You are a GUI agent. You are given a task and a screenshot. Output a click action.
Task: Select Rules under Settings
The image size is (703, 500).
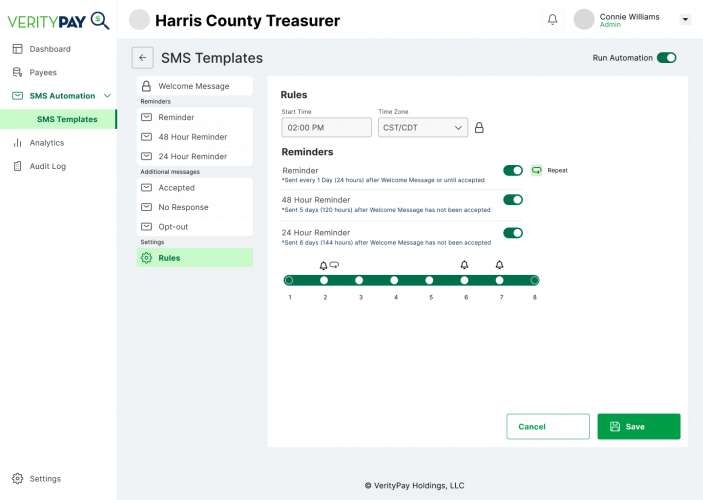(195, 258)
